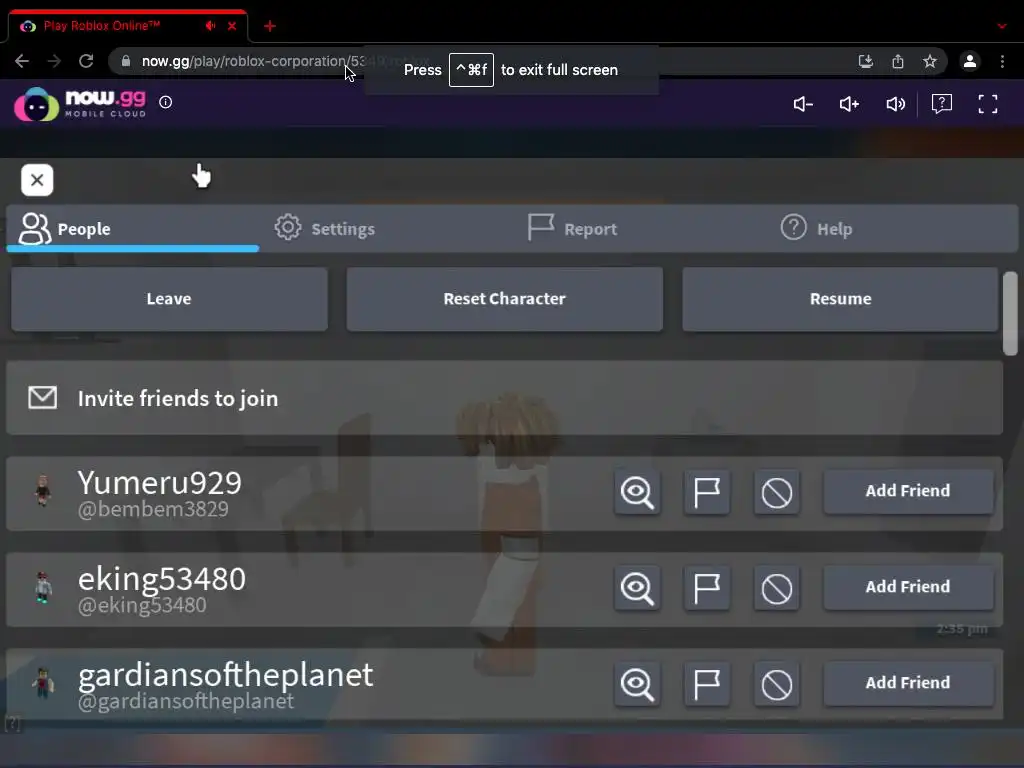Click gardiansoftheplanet's avatar thumbnail
This screenshot has height=768, width=1024.
point(43,682)
